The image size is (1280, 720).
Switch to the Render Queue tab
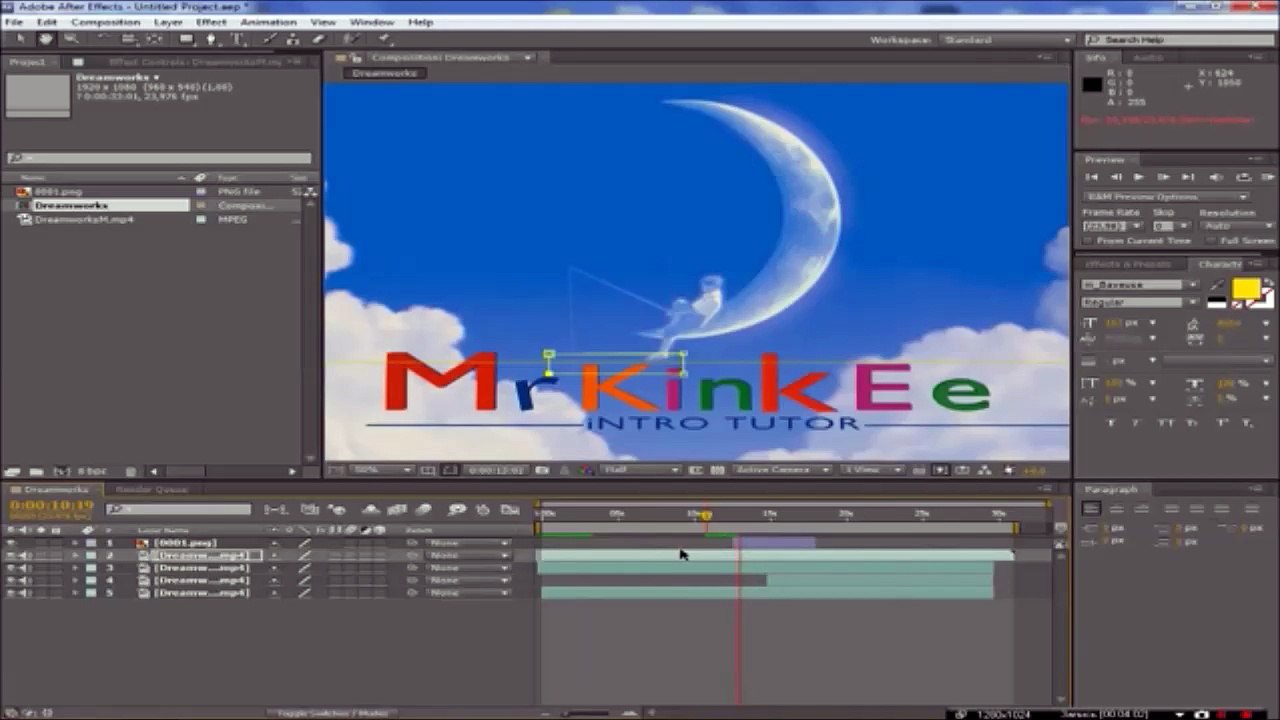[151, 490]
